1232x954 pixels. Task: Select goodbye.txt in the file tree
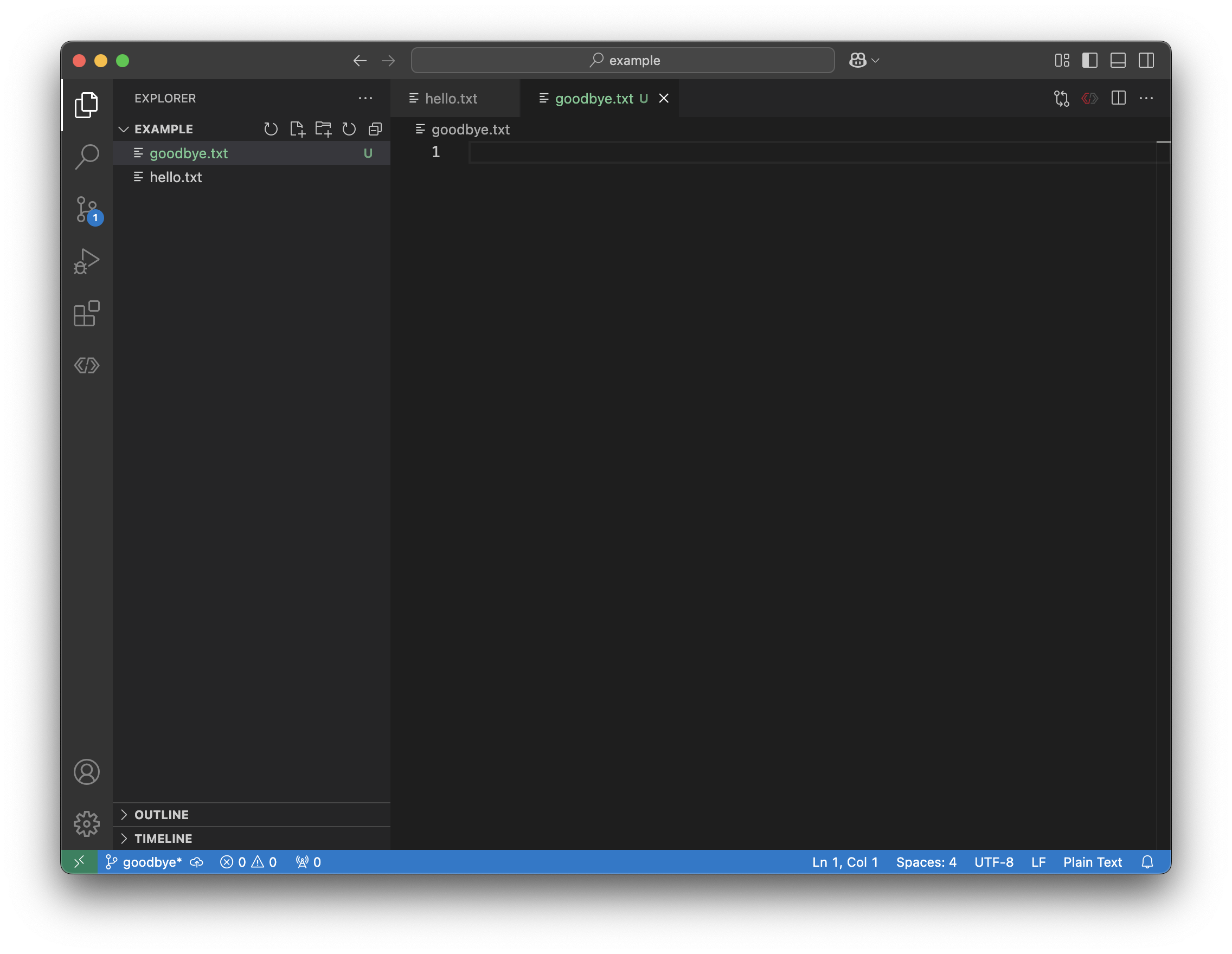point(252,153)
